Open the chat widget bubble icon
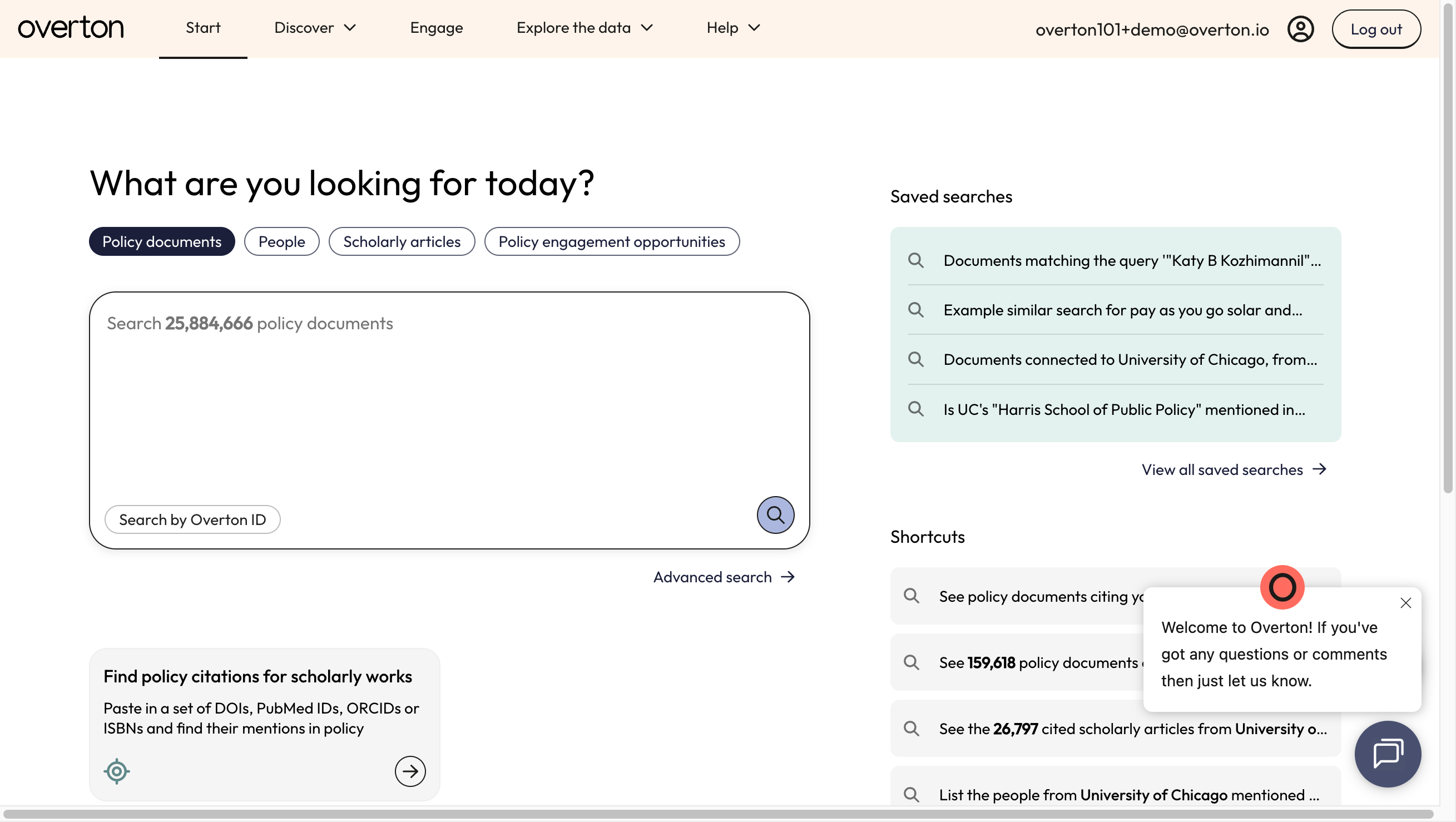The height and width of the screenshot is (822, 1456). coord(1388,754)
